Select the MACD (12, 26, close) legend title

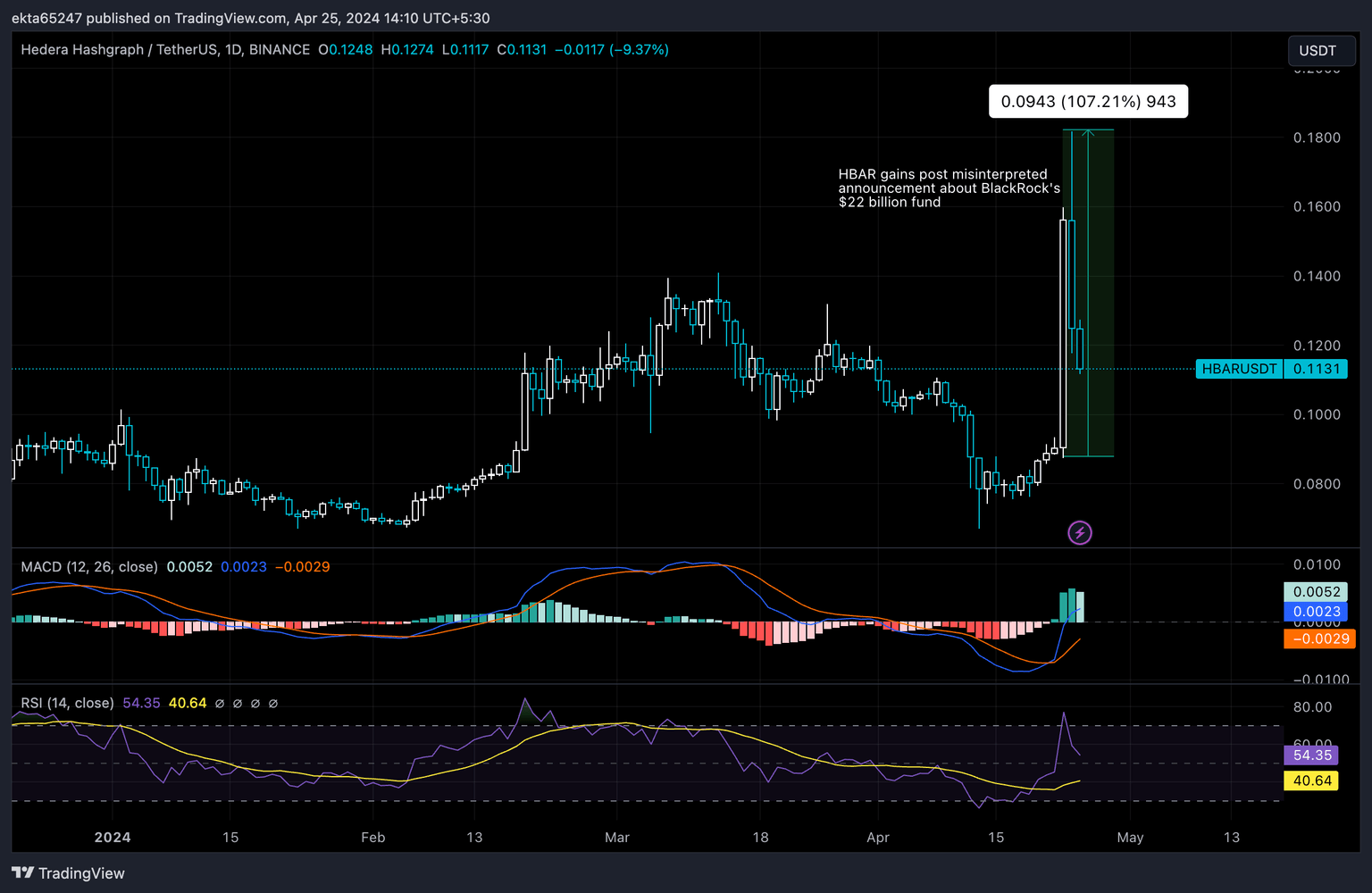[x=88, y=566]
